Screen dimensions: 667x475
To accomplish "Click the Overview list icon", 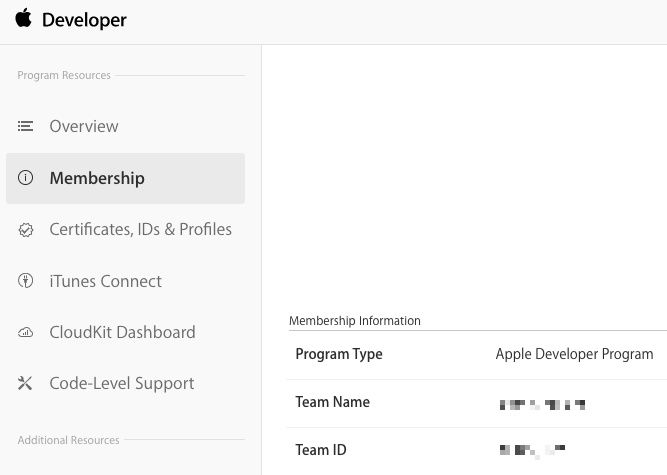I will [25, 126].
